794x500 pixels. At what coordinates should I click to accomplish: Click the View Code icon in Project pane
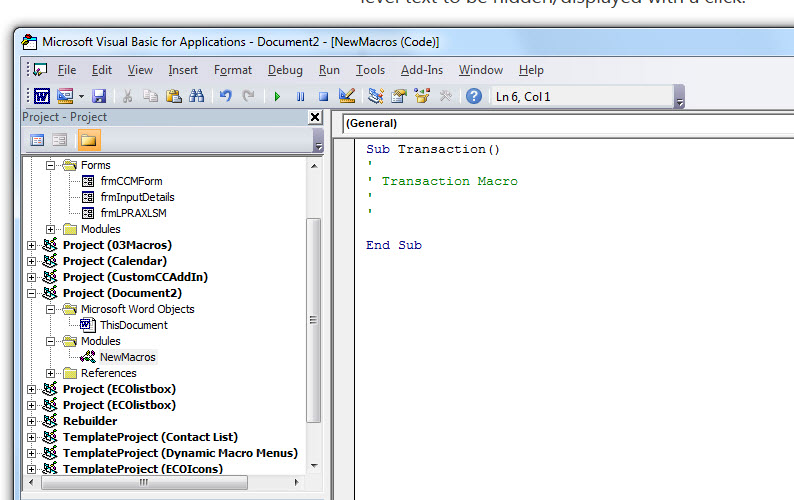coord(37,140)
